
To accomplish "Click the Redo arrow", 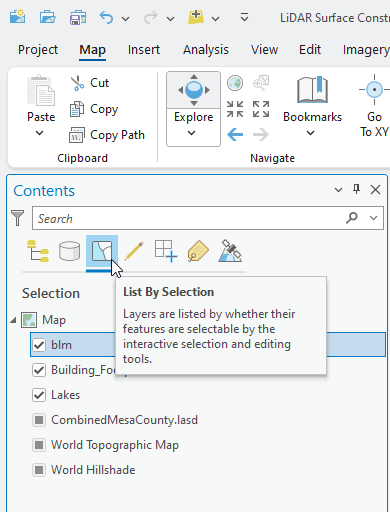I will click(150, 17).
